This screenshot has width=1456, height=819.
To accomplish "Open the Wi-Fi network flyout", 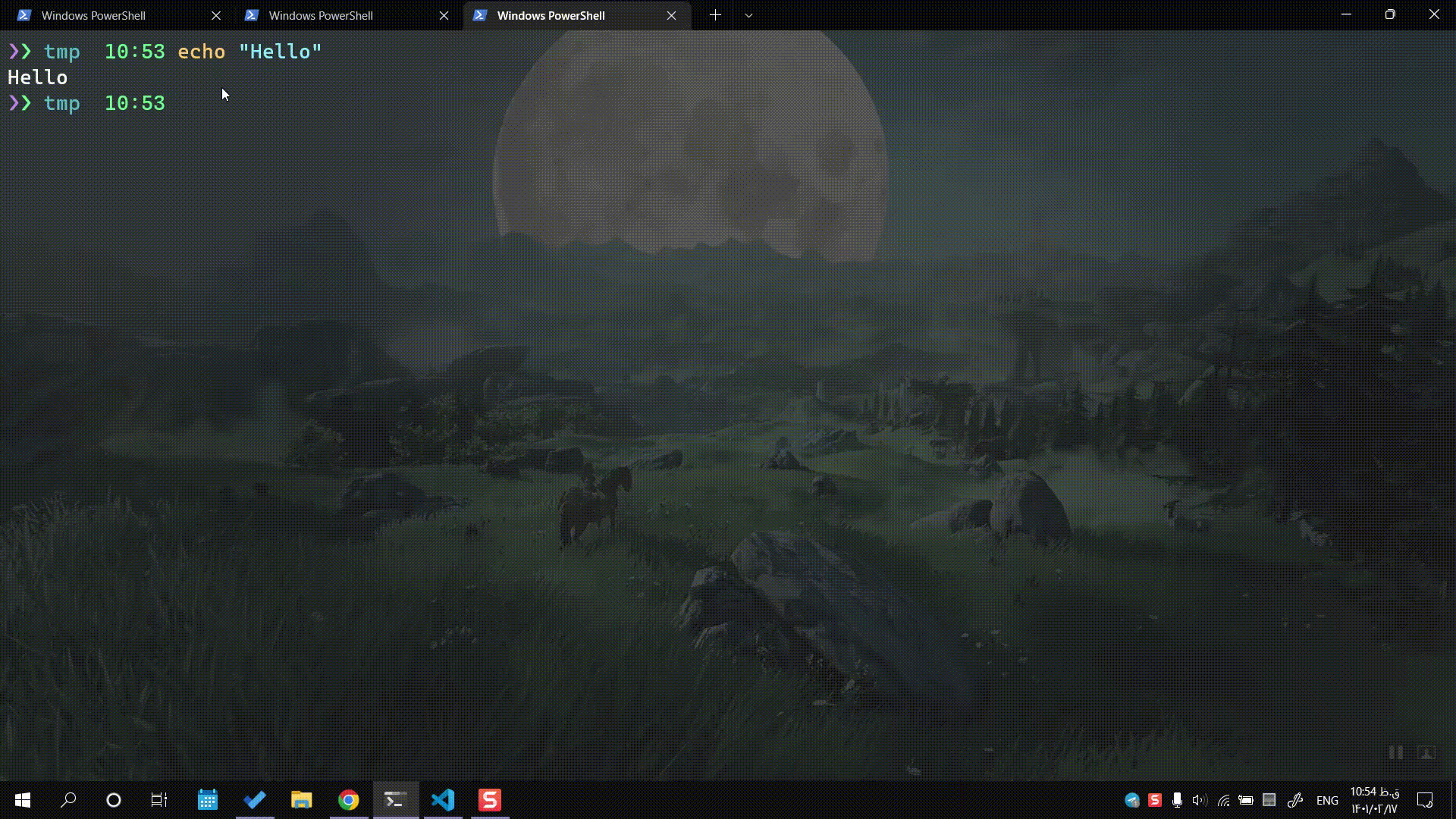I will (1223, 800).
